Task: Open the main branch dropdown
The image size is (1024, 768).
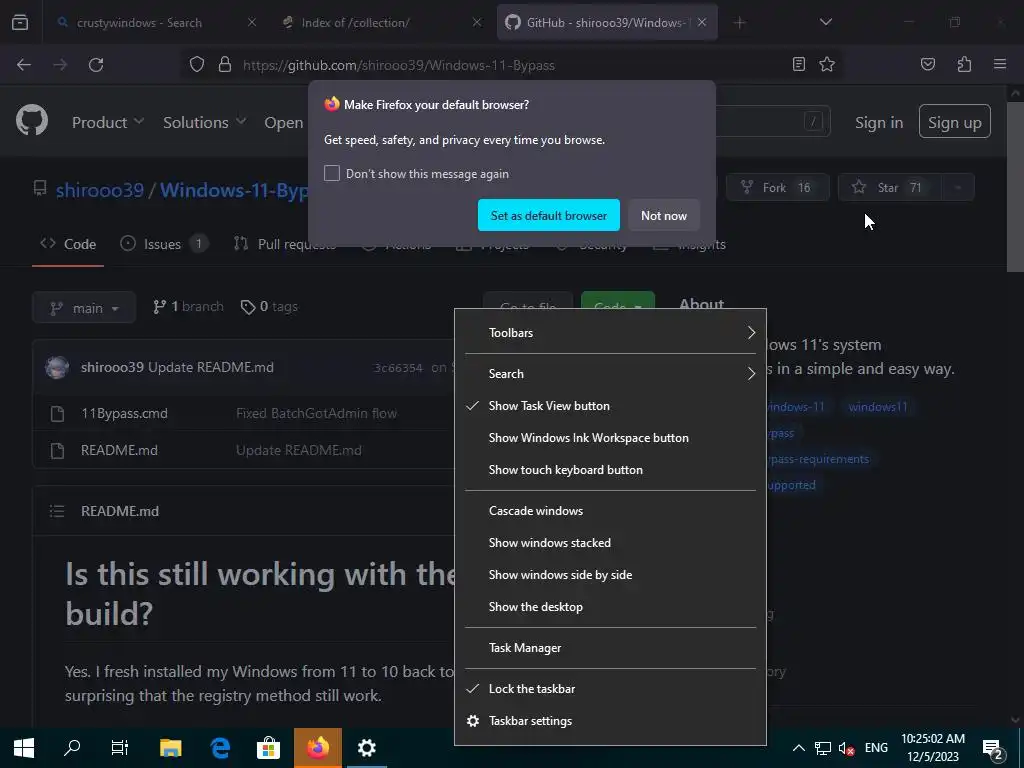Action: [x=84, y=308]
